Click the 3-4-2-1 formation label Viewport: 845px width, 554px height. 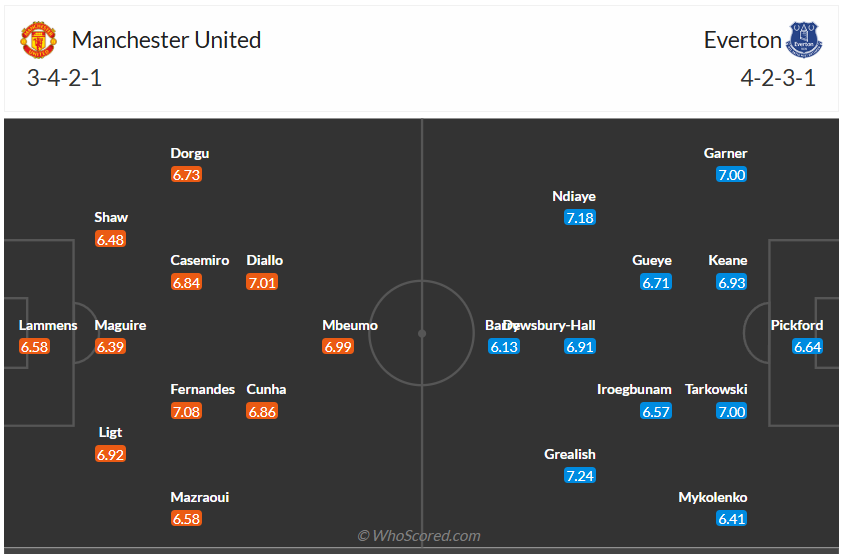(64, 78)
